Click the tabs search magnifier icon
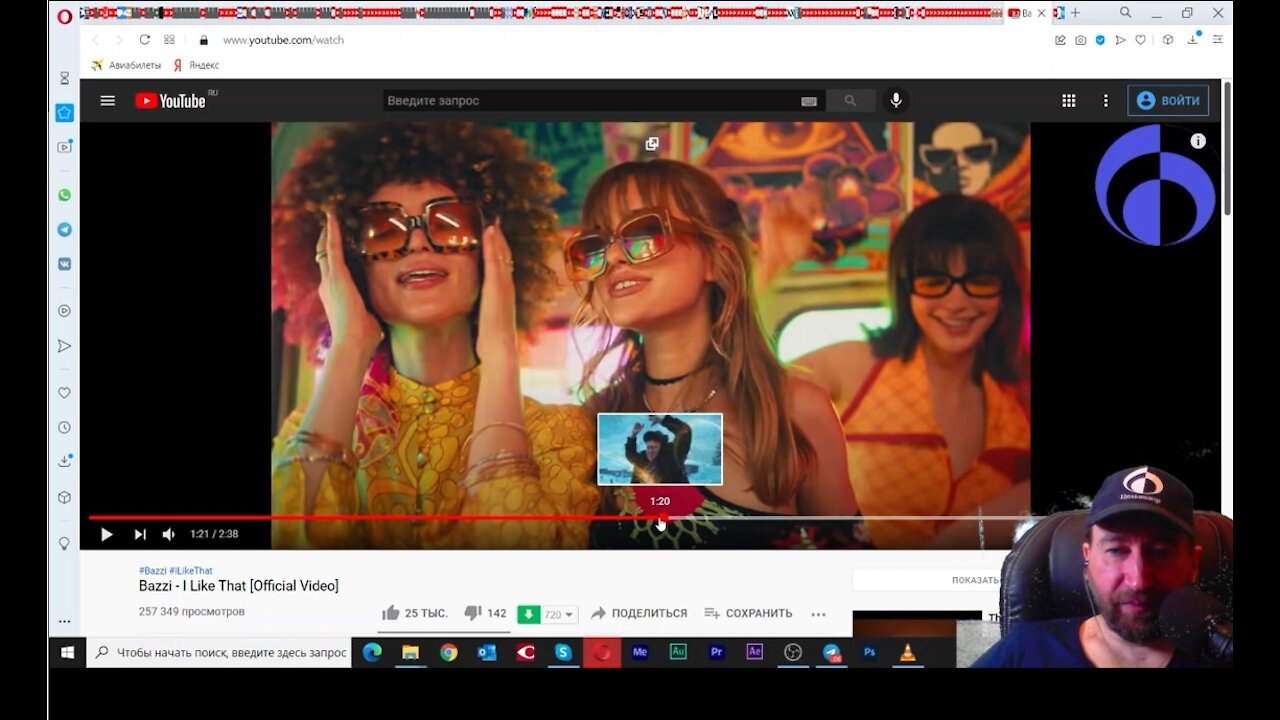1280x720 pixels. pos(1126,13)
